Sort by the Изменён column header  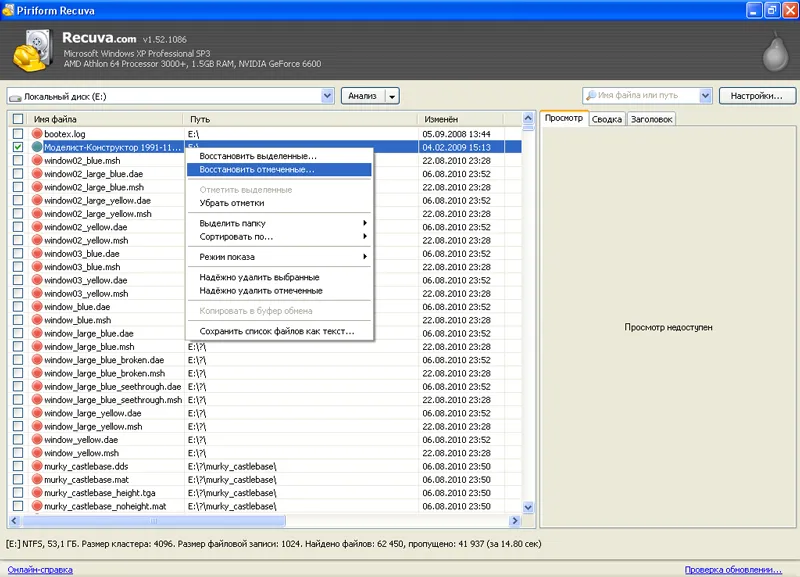(461, 119)
